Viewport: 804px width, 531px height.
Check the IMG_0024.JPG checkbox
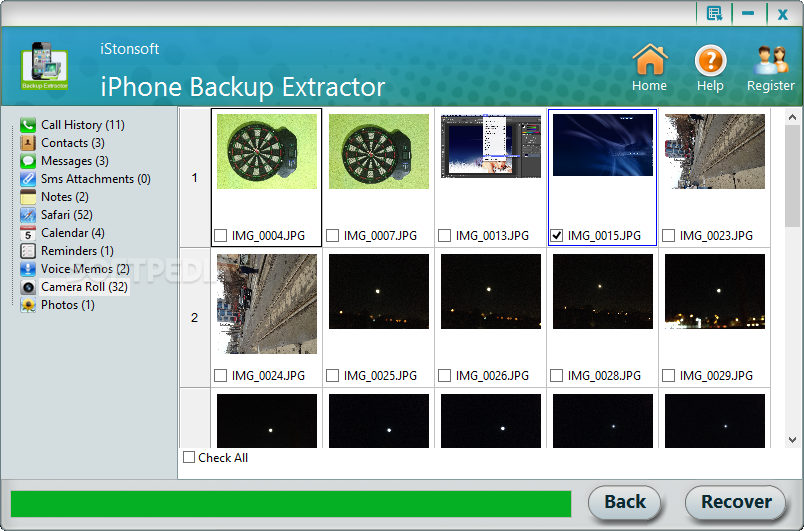pos(220,375)
